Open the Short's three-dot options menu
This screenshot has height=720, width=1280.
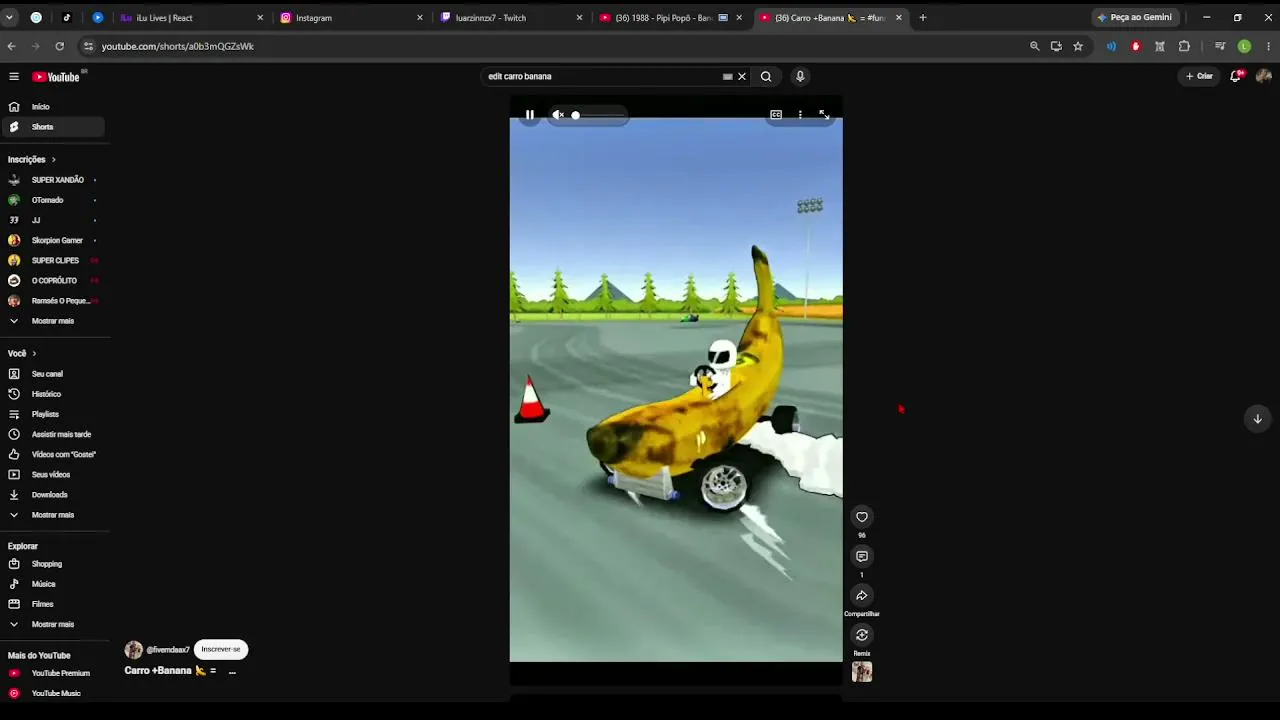[800, 115]
